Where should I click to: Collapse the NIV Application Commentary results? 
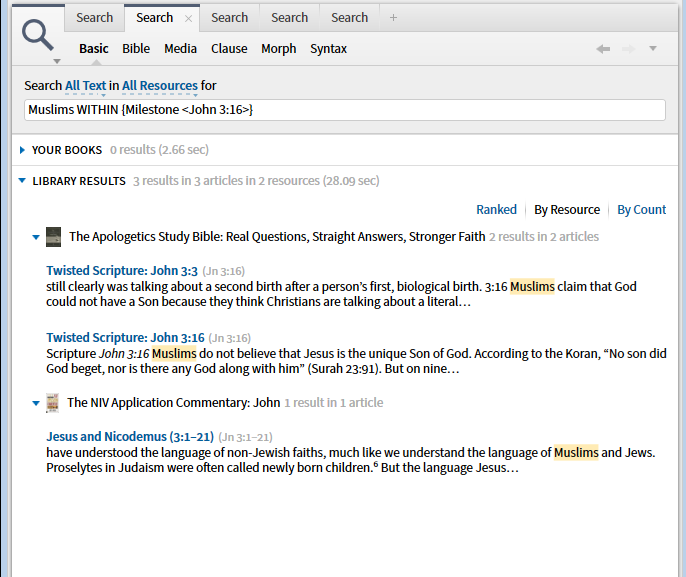pos(36,403)
